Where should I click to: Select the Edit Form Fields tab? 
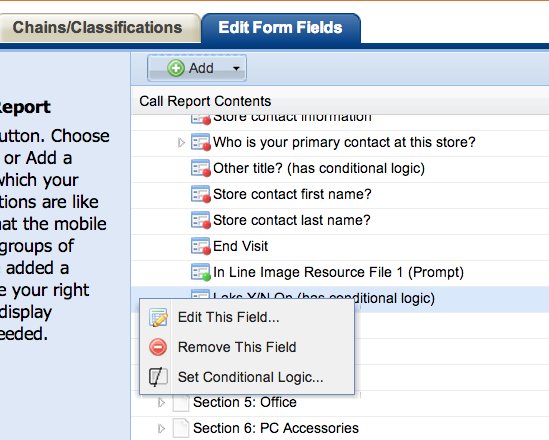(x=280, y=28)
